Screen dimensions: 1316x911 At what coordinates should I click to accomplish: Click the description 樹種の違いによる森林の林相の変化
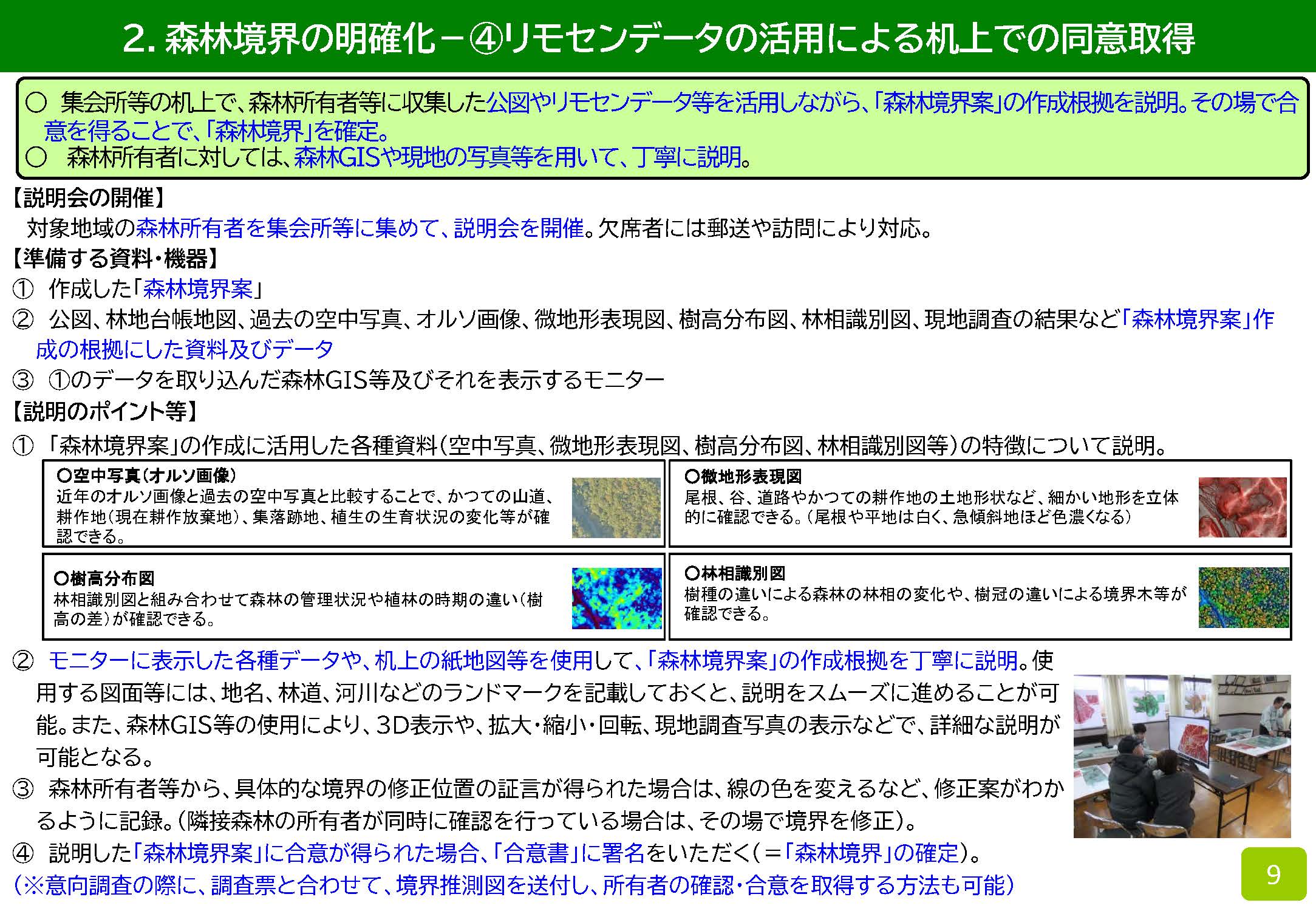click(x=935, y=604)
